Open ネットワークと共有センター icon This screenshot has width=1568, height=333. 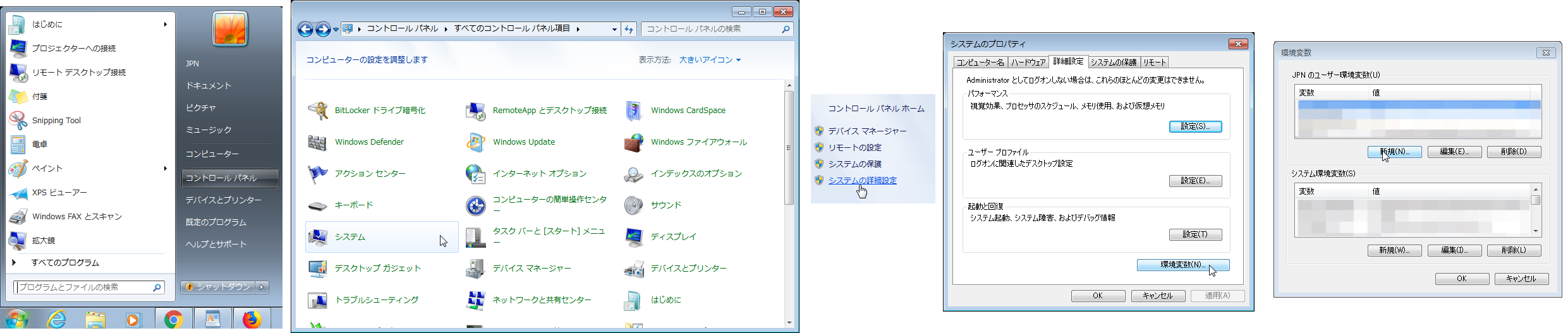coord(475,300)
